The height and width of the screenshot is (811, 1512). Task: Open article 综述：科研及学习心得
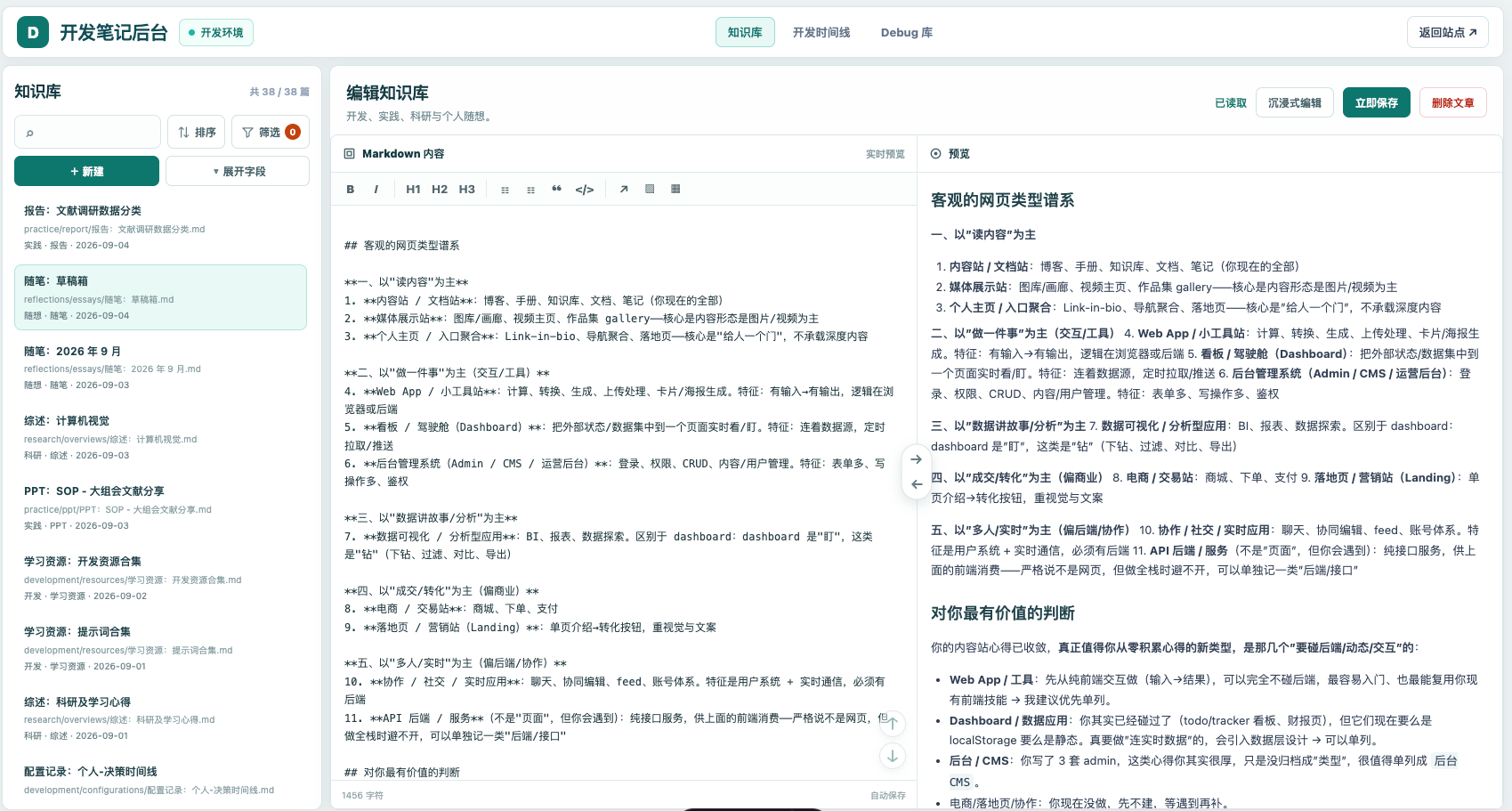(161, 718)
